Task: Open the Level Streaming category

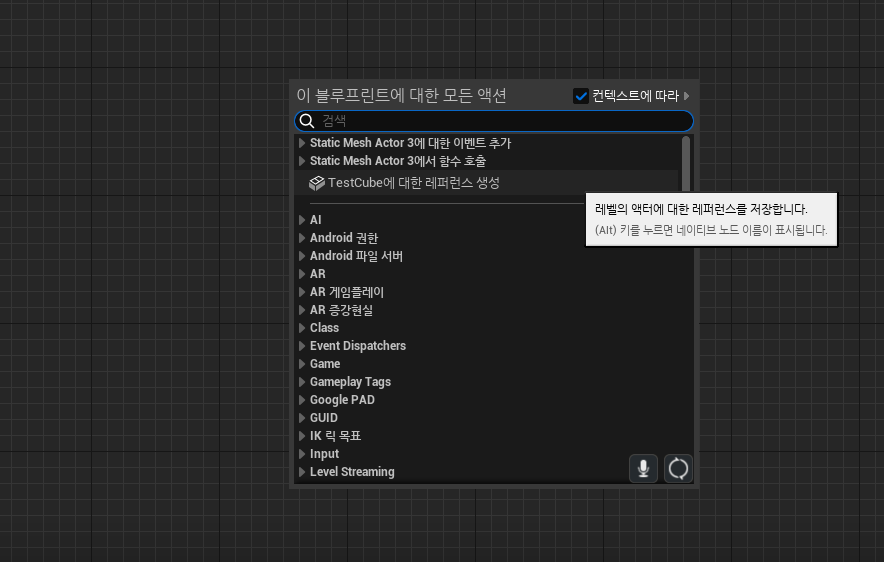Action: point(352,472)
